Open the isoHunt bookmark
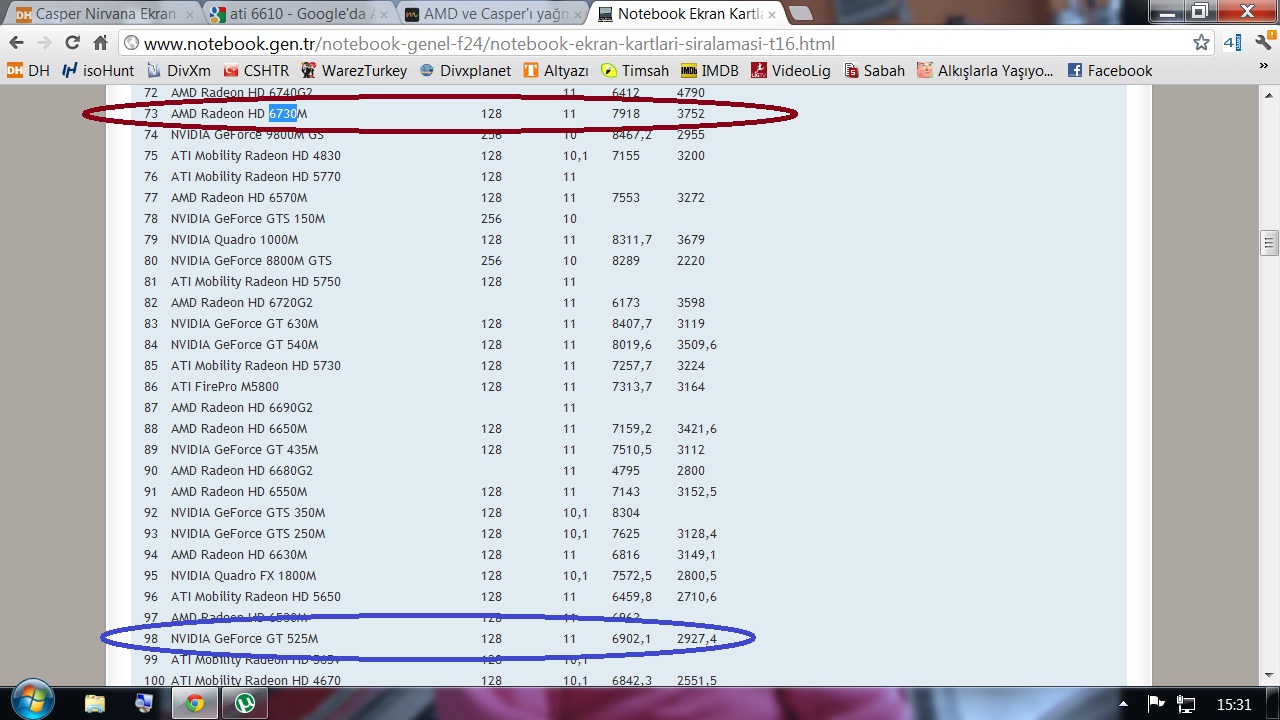Screen dimensions: 1280x720 coord(97,71)
